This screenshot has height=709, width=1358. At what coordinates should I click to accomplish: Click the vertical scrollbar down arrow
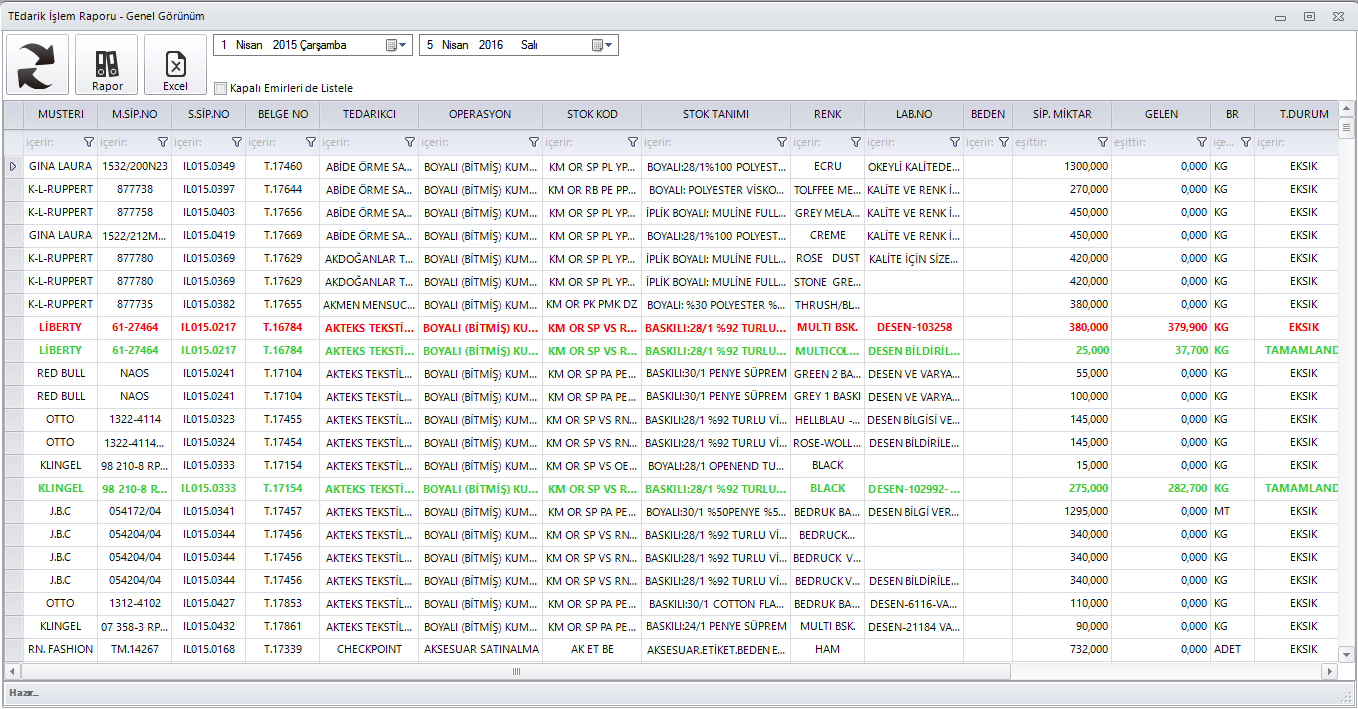pyautogui.click(x=1346, y=653)
